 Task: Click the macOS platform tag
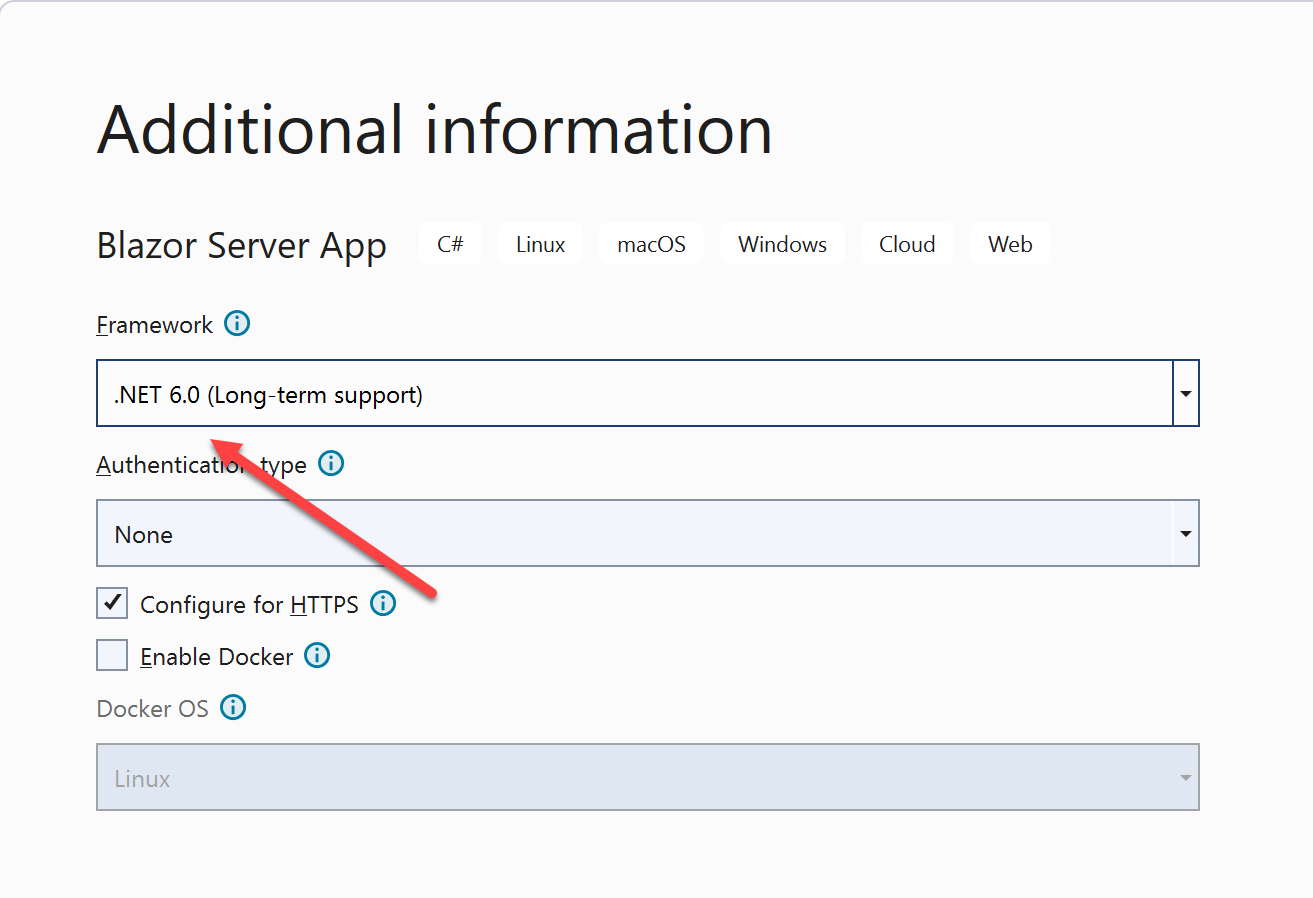[x=651, y=244]
